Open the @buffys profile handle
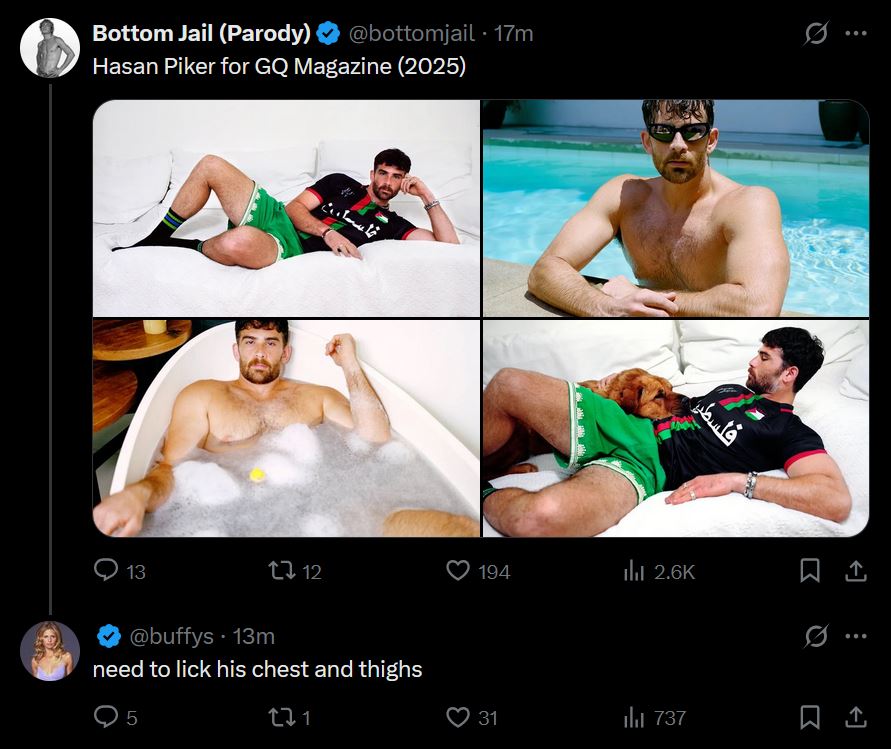This screenshot has width=891, height=749. coord(170,636)
